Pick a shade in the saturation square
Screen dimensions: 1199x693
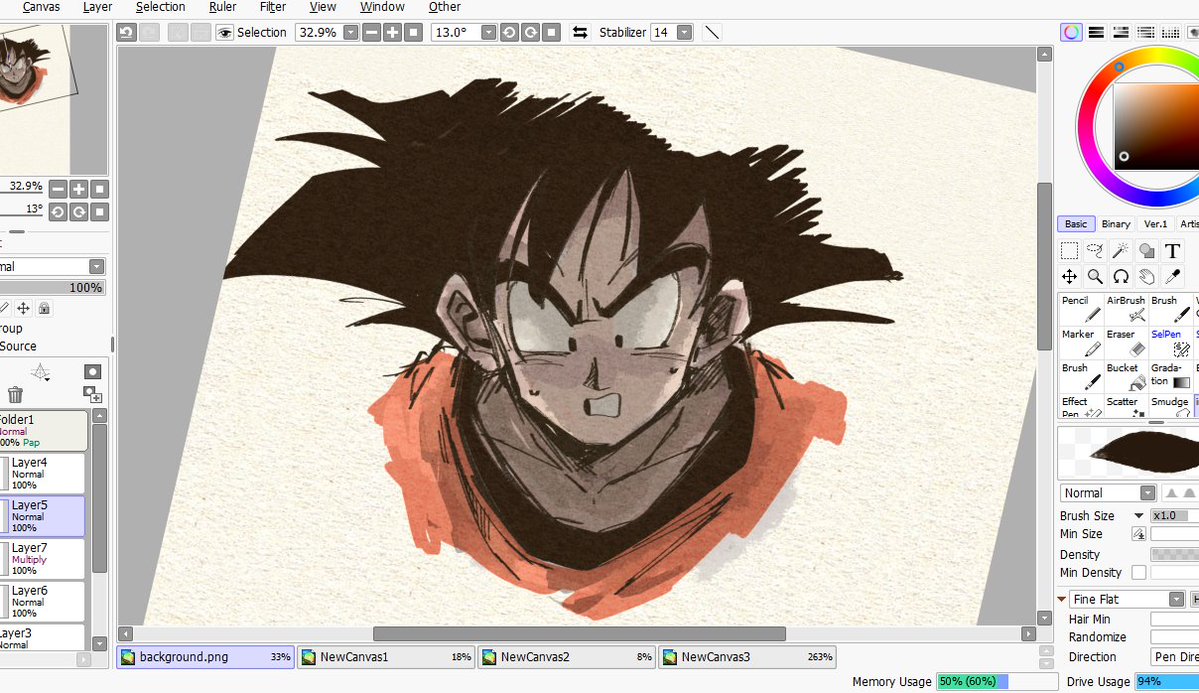(1156, 126)
